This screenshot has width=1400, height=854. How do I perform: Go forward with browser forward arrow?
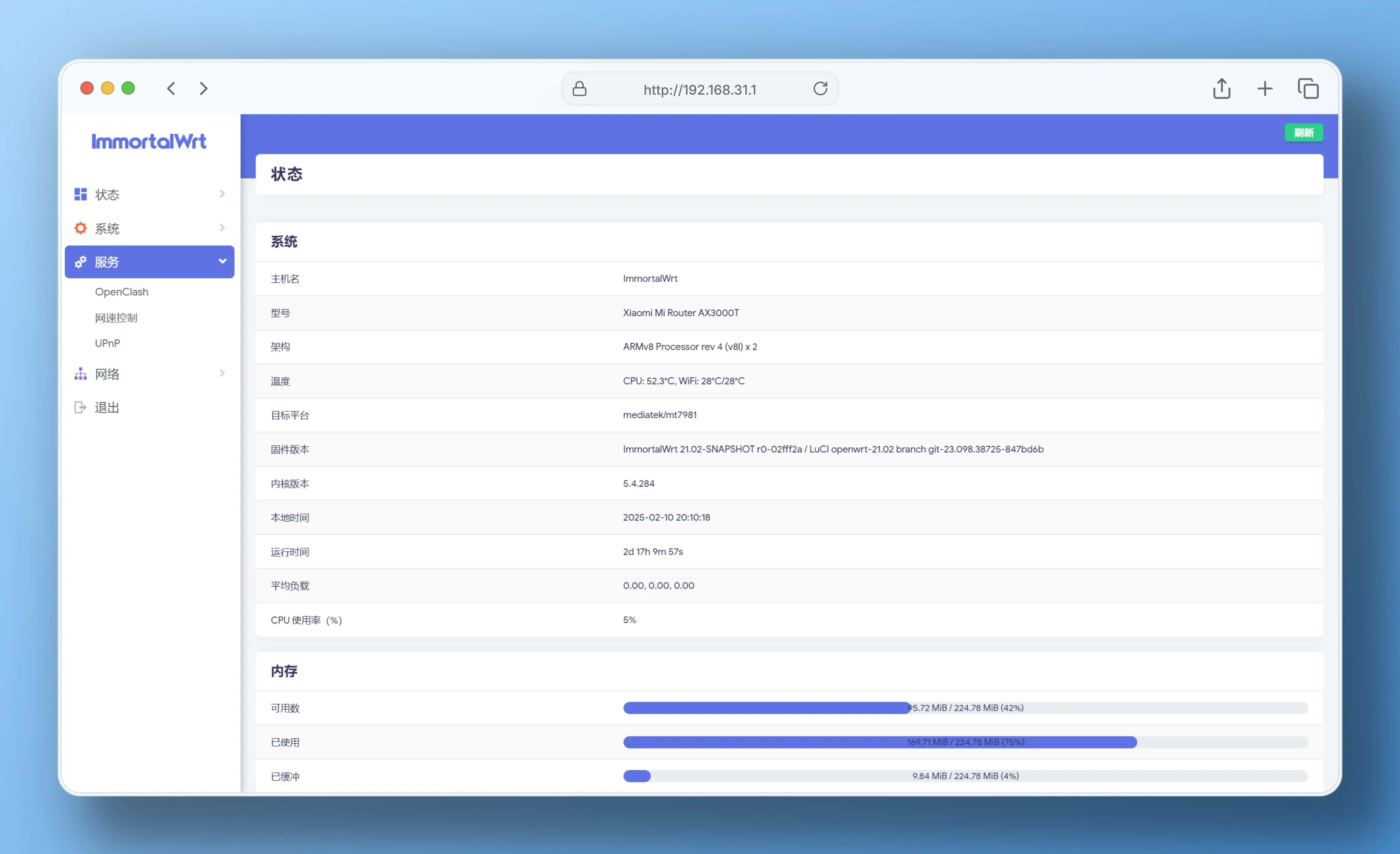203,88
